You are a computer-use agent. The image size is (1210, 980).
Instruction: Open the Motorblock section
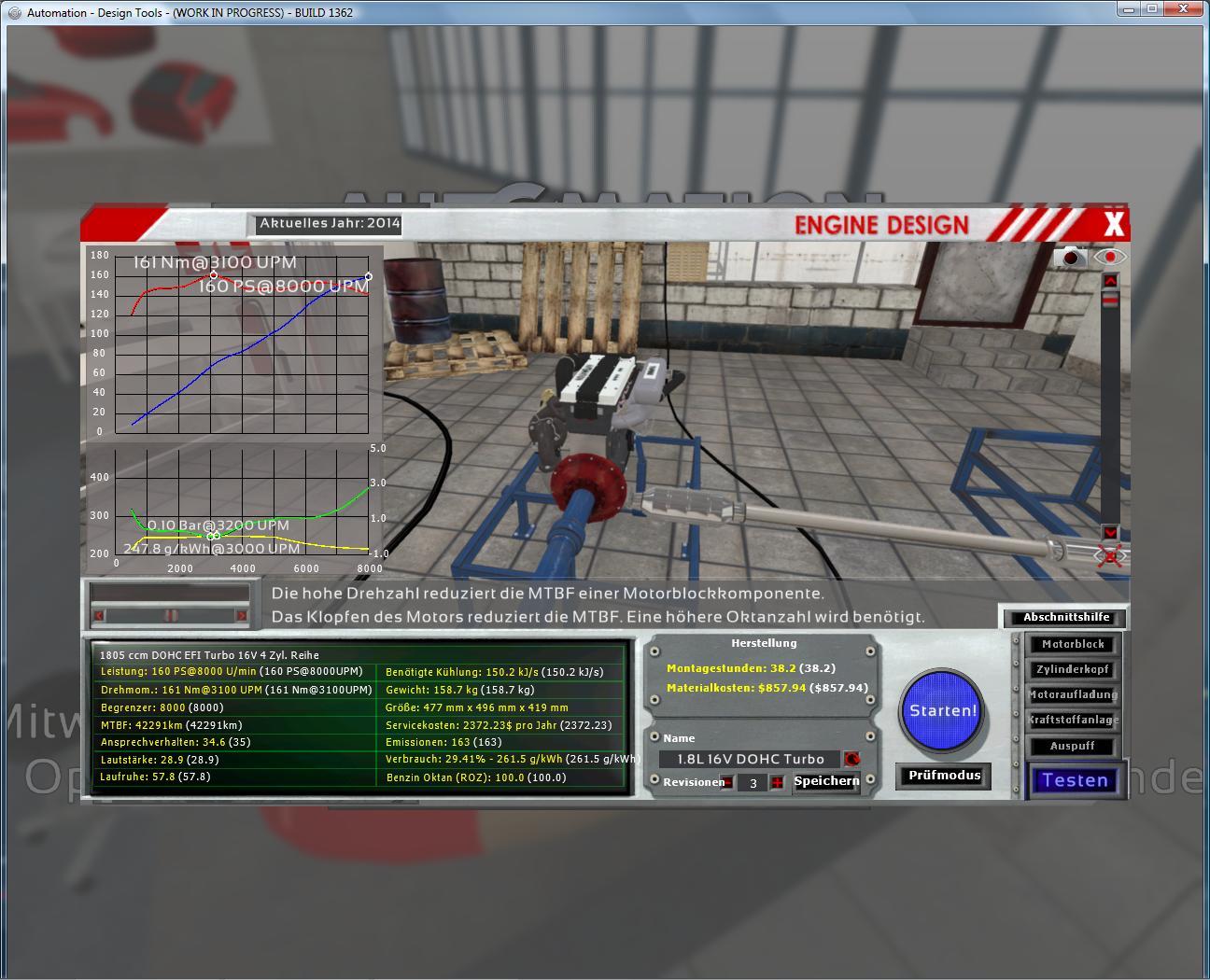click(1073, 644)
